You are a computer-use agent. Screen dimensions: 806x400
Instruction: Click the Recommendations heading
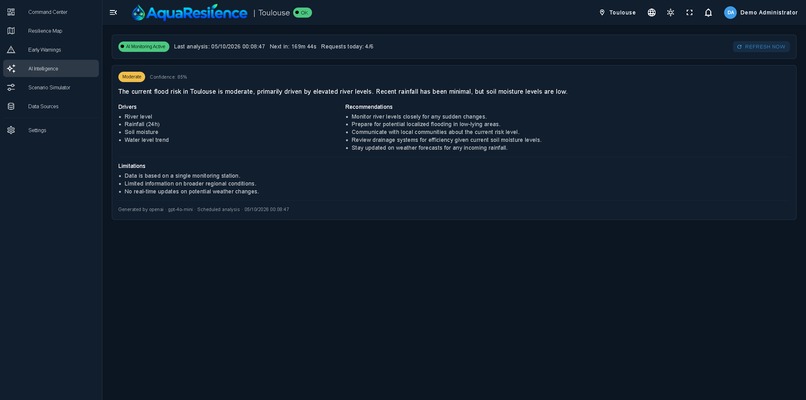point(369,107)
